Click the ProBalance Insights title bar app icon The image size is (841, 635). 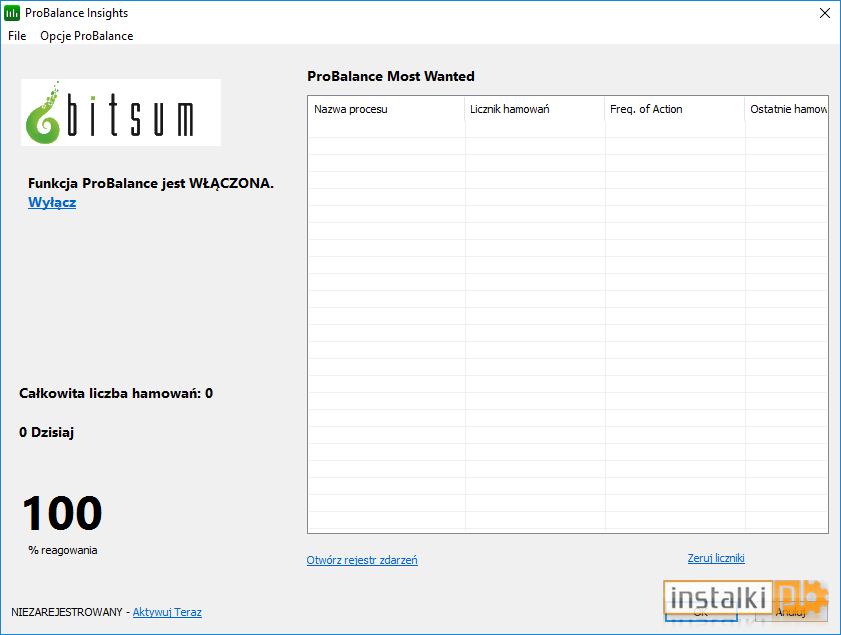12,13
